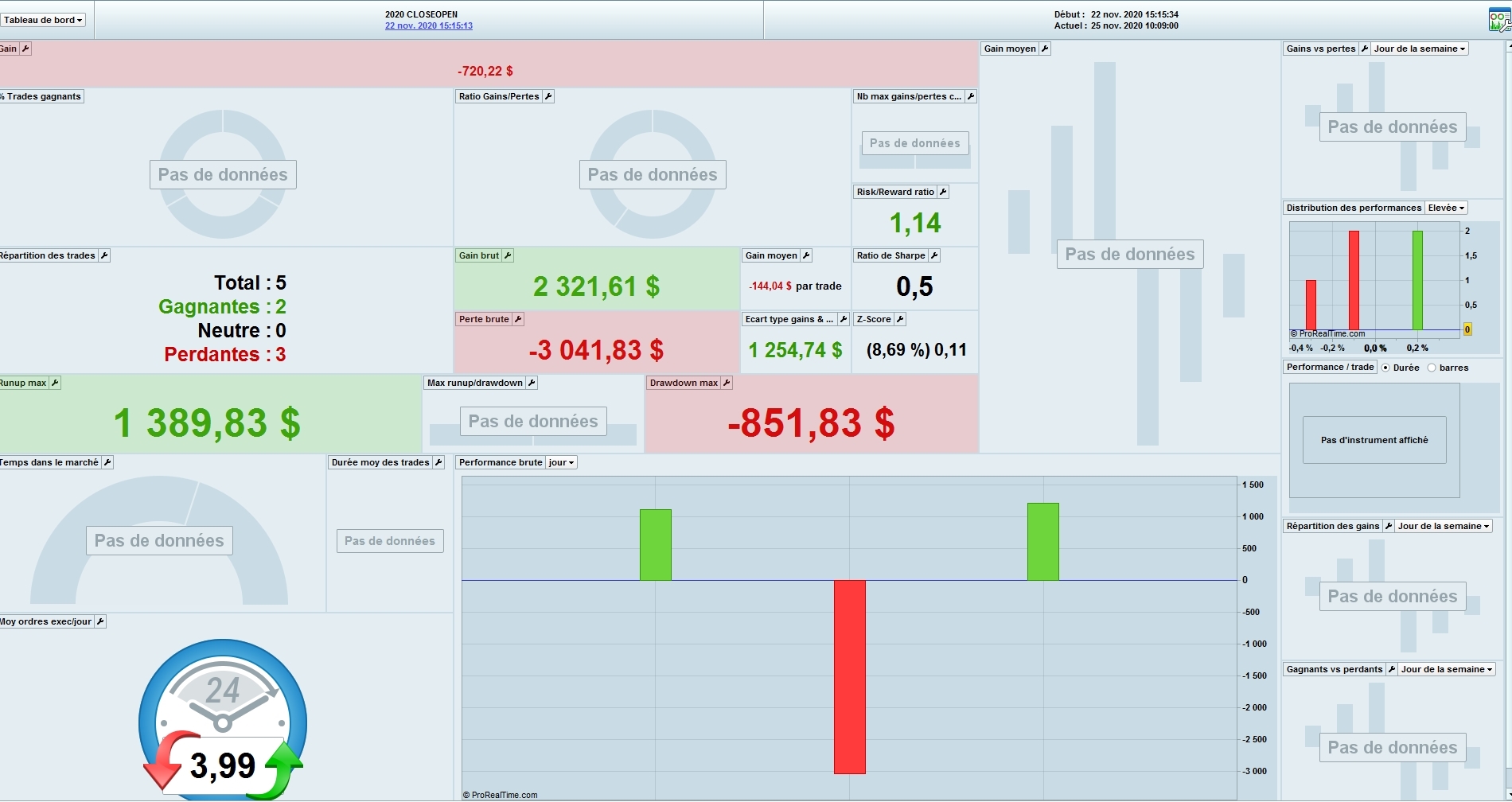
Task: Click the Drawdown max value -851,83 $
Action: (x=812, y=422)
